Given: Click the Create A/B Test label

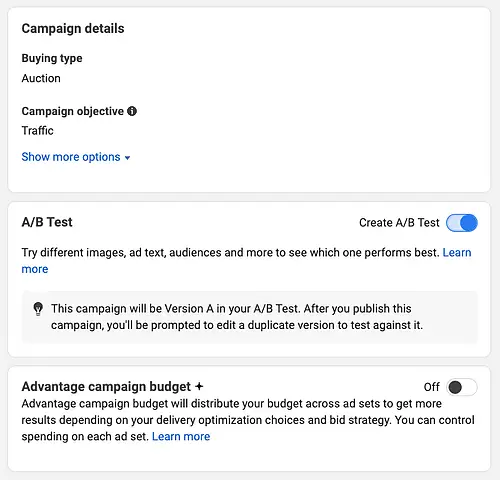Looking at the screenshot, I should 399,223.
